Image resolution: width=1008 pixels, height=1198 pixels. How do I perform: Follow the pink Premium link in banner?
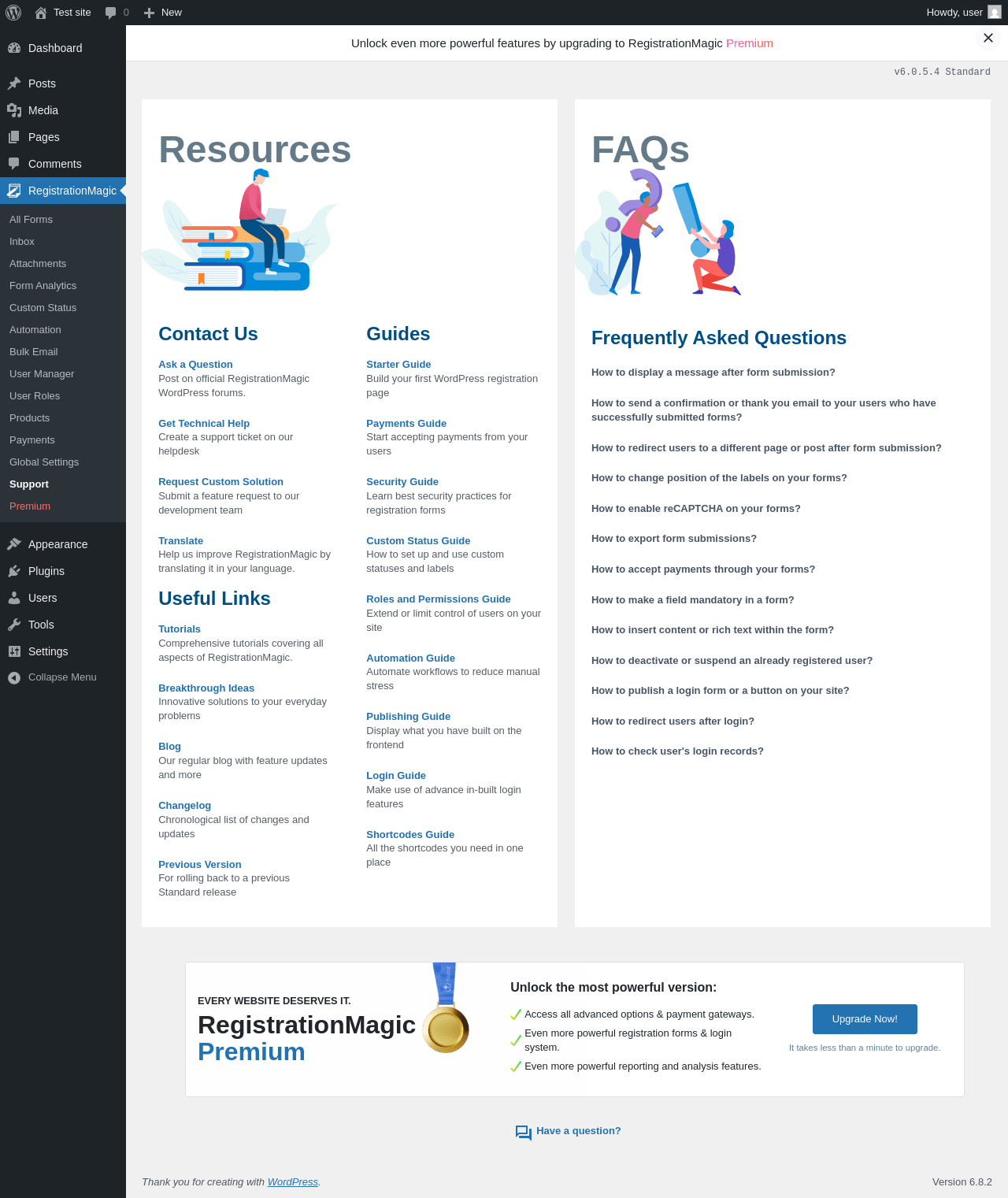tap(750, 43)
